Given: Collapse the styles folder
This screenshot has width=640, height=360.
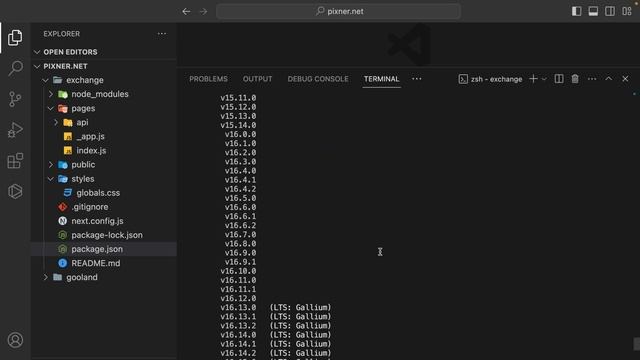Looking at the screenshot, I should pyautogui.click(x=51, y=179).
